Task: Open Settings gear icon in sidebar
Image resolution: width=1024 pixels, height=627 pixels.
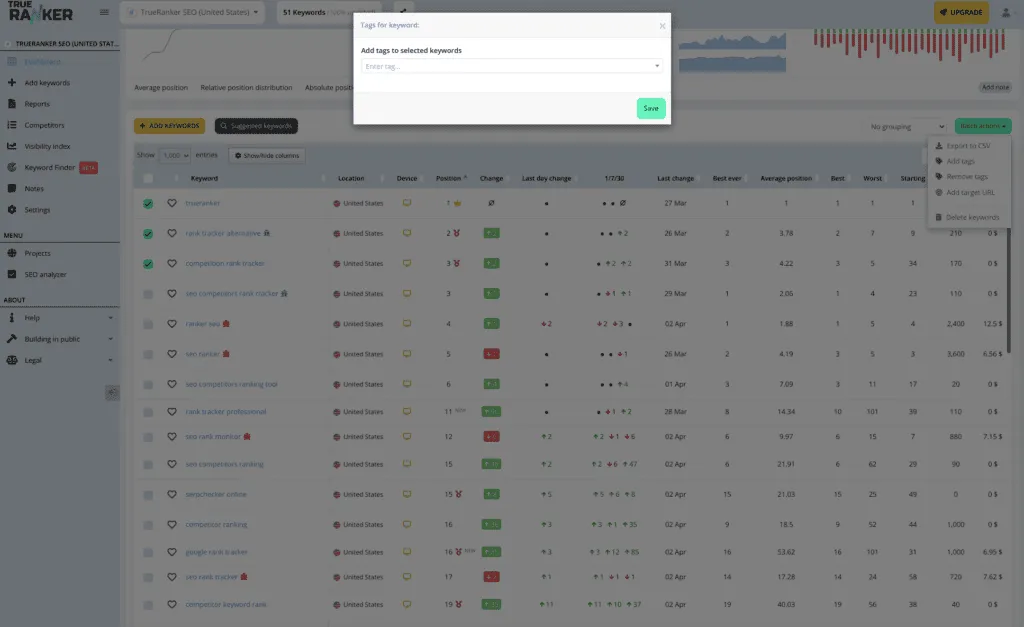Action: [x=12, y=210]
